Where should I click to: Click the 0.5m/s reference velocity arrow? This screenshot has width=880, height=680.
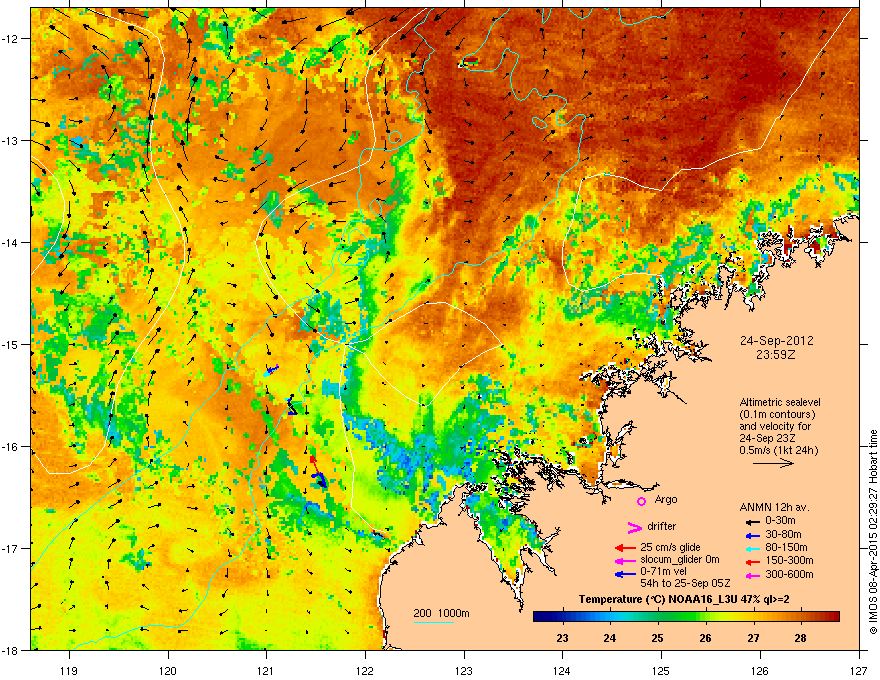click(773, 463)
